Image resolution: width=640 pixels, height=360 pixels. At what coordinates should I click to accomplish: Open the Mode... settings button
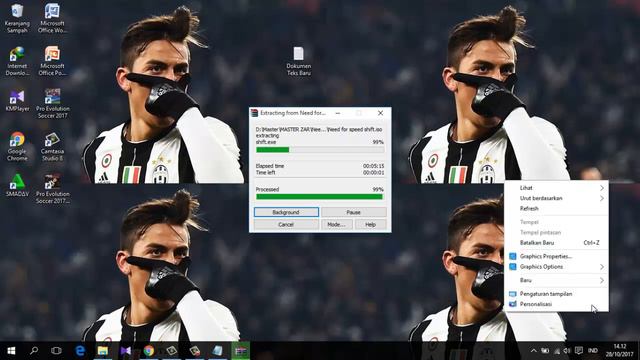(336, 224)
